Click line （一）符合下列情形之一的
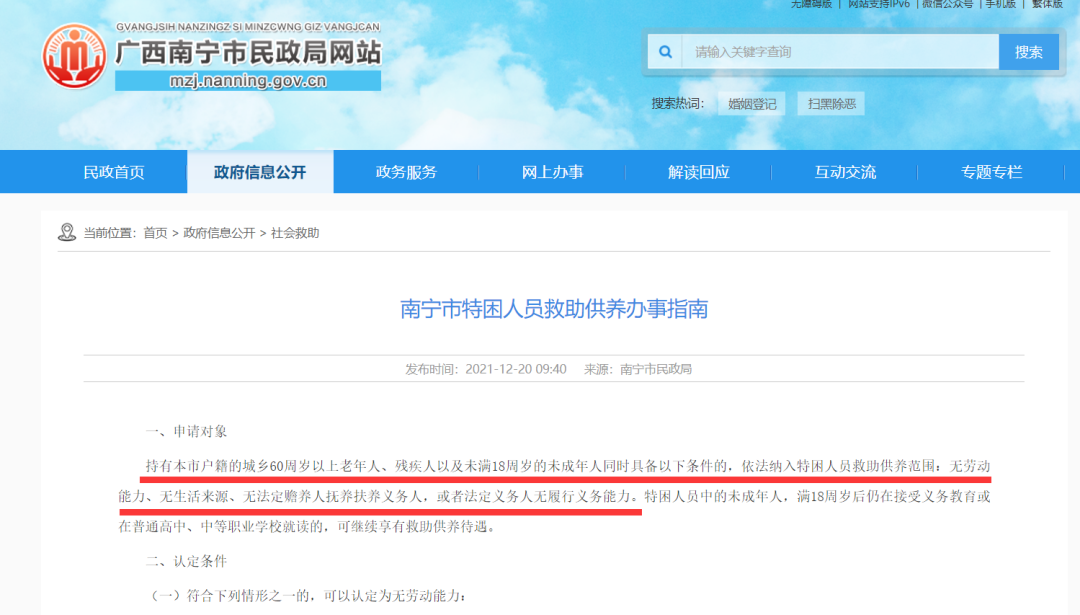The image size is (1080, 615). click(x=309, y=596)
